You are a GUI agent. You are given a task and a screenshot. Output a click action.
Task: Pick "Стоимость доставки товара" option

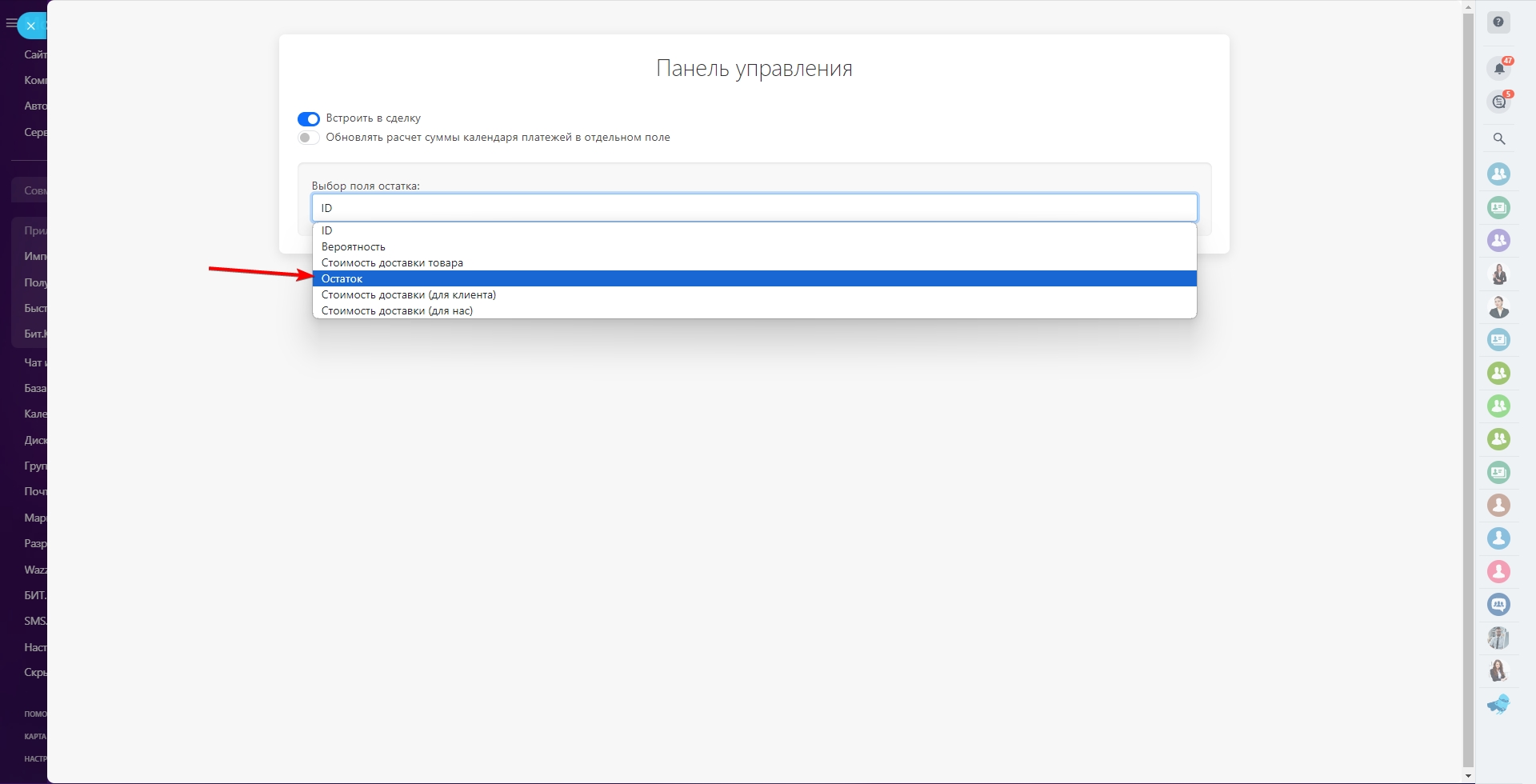coord(754,262)
